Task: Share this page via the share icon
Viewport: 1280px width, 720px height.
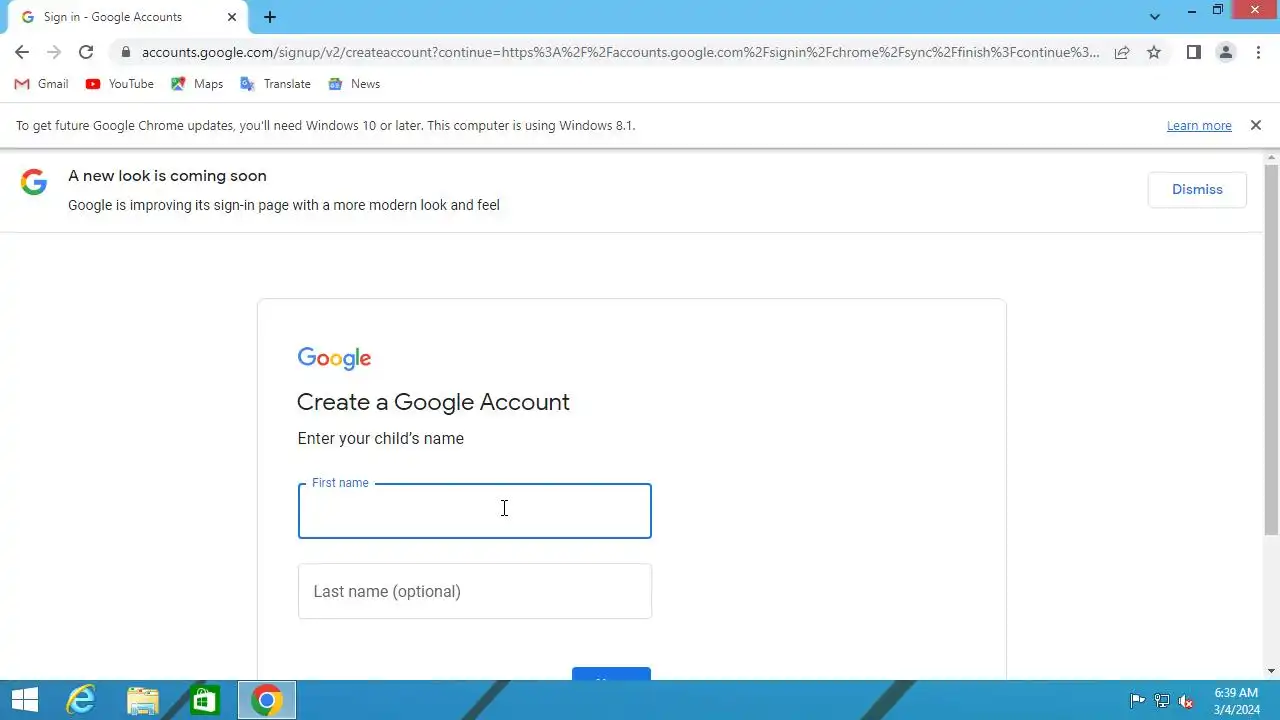Action: coord(1122,52)
